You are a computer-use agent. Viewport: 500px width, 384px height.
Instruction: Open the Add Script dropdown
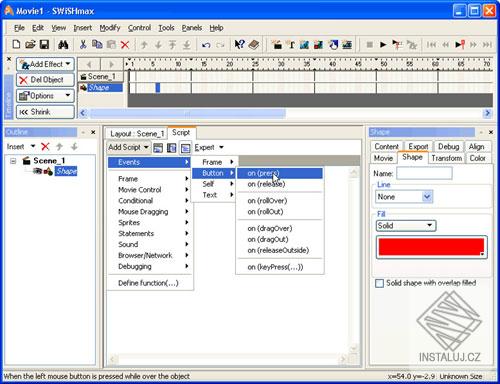[x=129, y=147]
